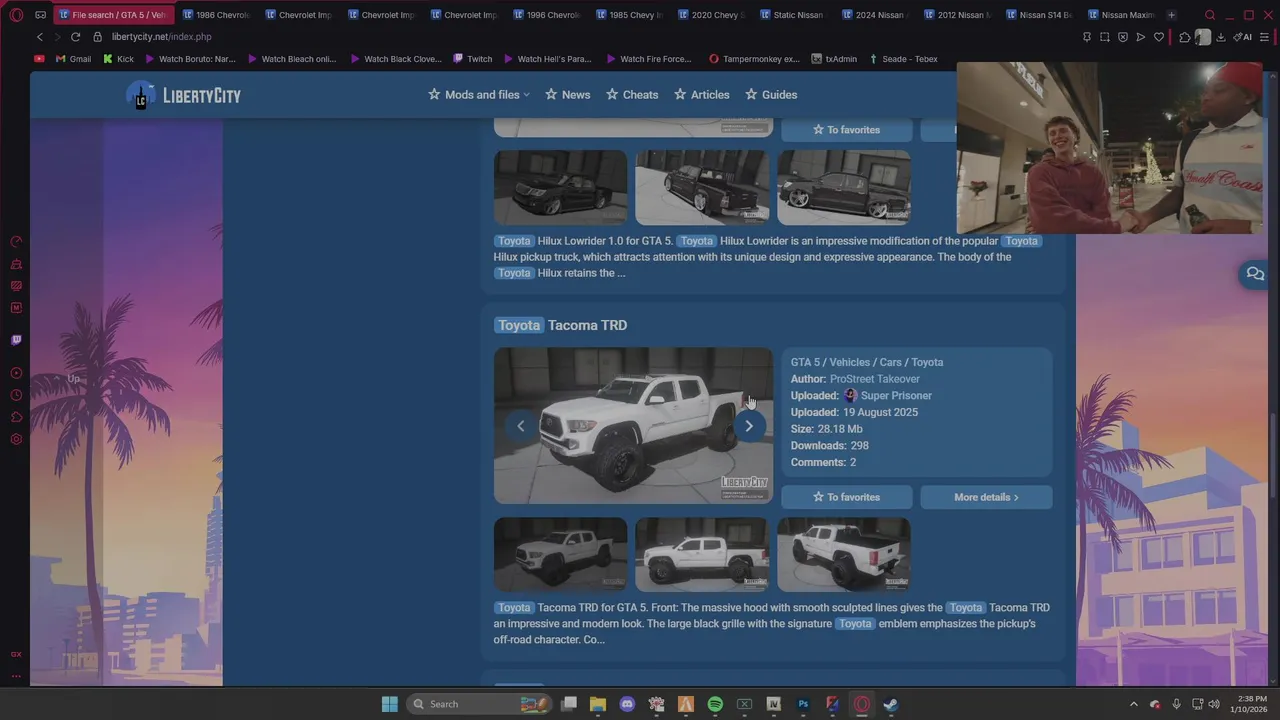Switch to the Static Nissan tab
This screenshot has width=1280, height=720.
coord(793,15)
